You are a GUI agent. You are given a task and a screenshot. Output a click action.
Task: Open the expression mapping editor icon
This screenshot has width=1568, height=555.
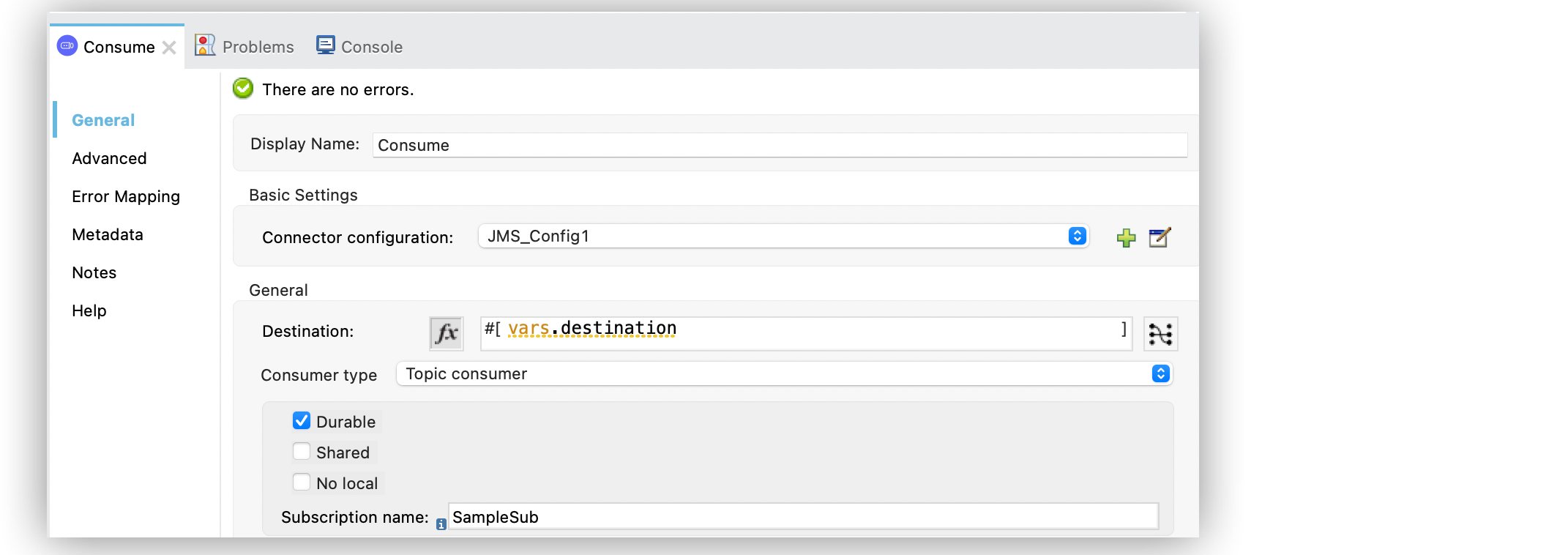(x=1160, y=334)
